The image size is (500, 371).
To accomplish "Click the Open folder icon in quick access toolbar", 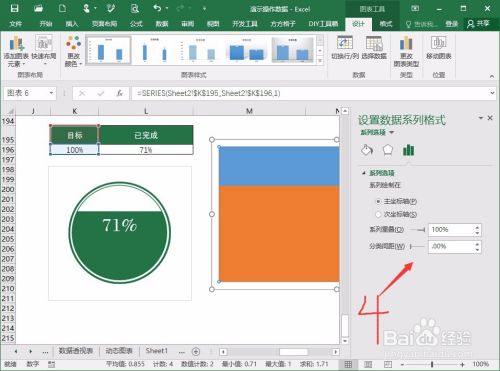I will pyautogui.click(x=38, y=8).
